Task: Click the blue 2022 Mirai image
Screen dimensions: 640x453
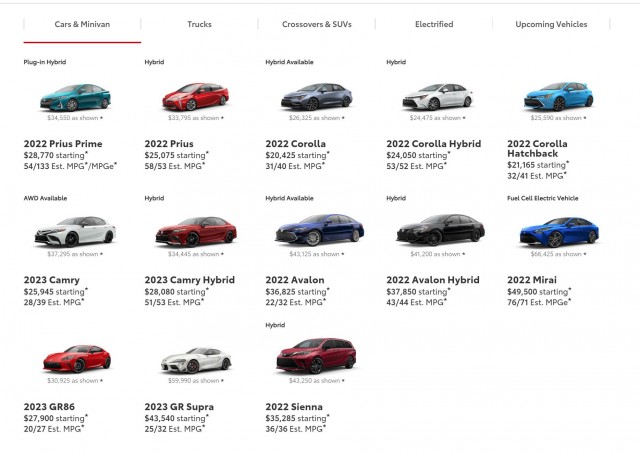Action: pos(559,232)
